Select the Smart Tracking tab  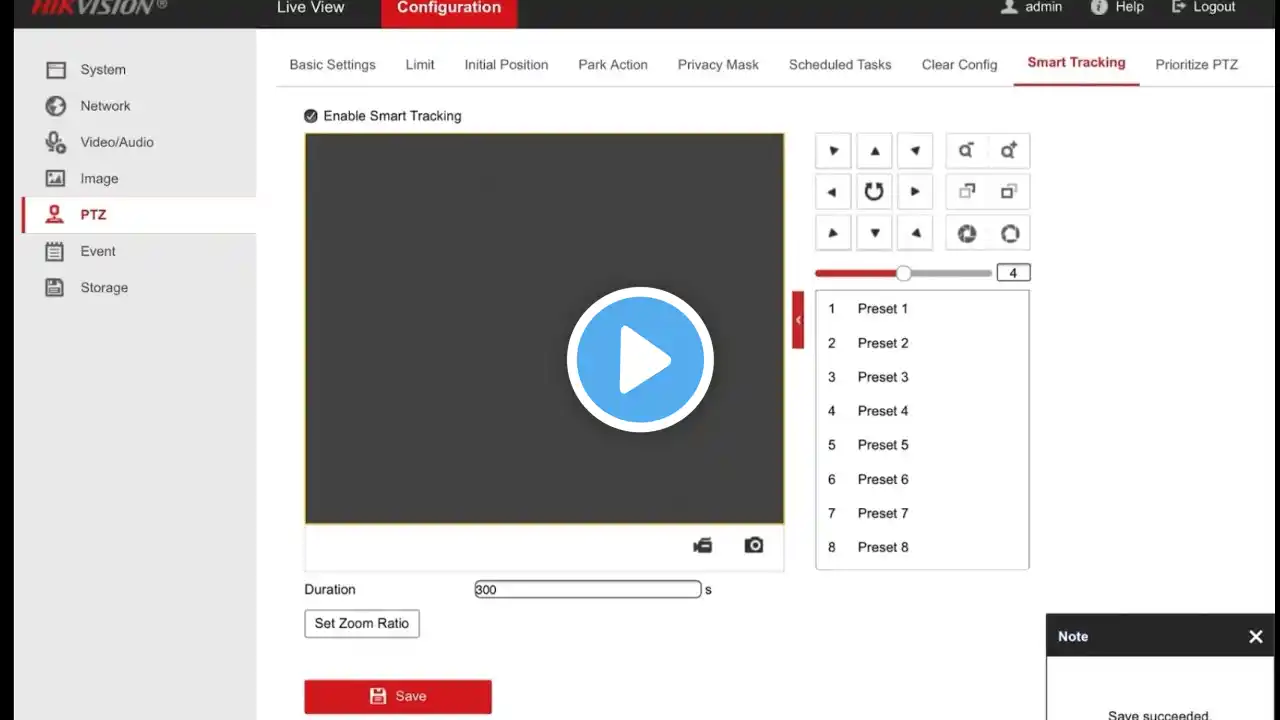pos(1076,62)
